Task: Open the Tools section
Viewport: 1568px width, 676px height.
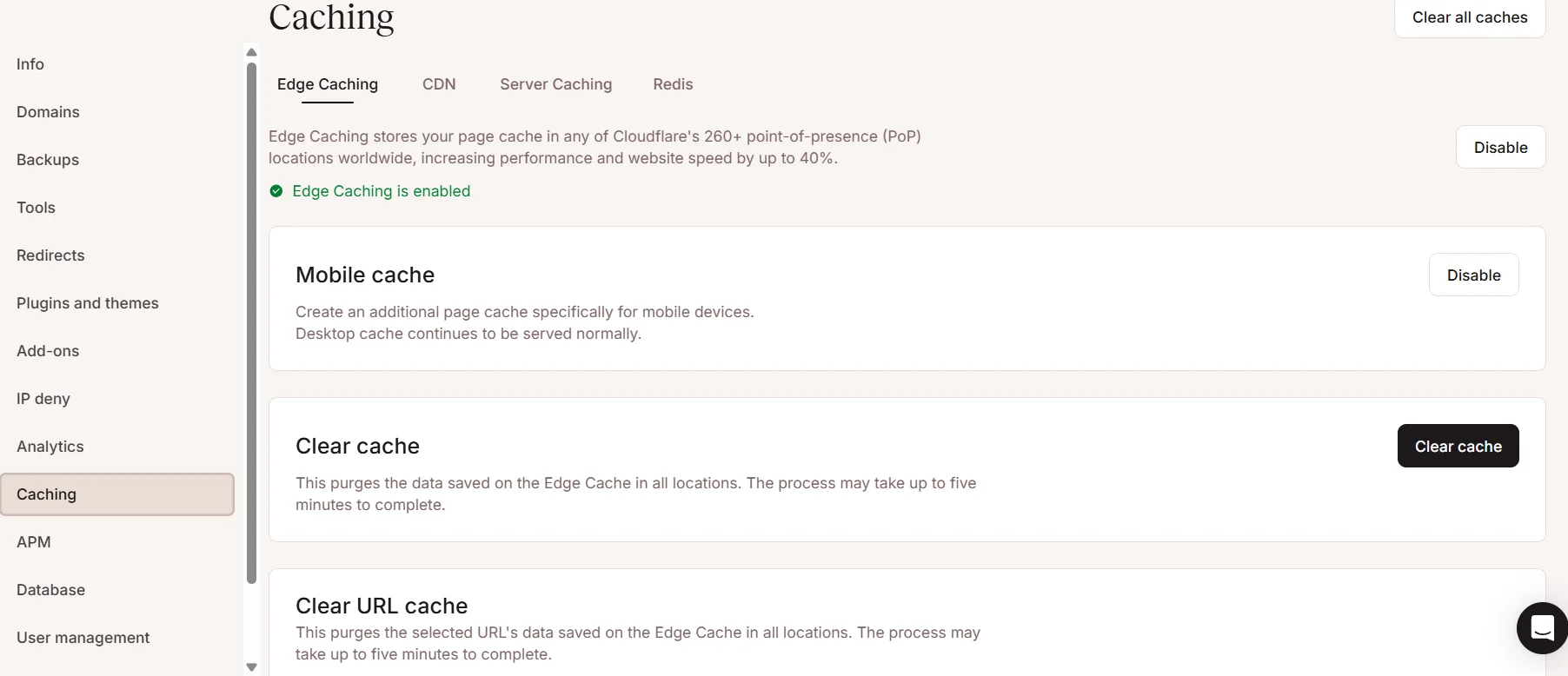Action: 36,208
